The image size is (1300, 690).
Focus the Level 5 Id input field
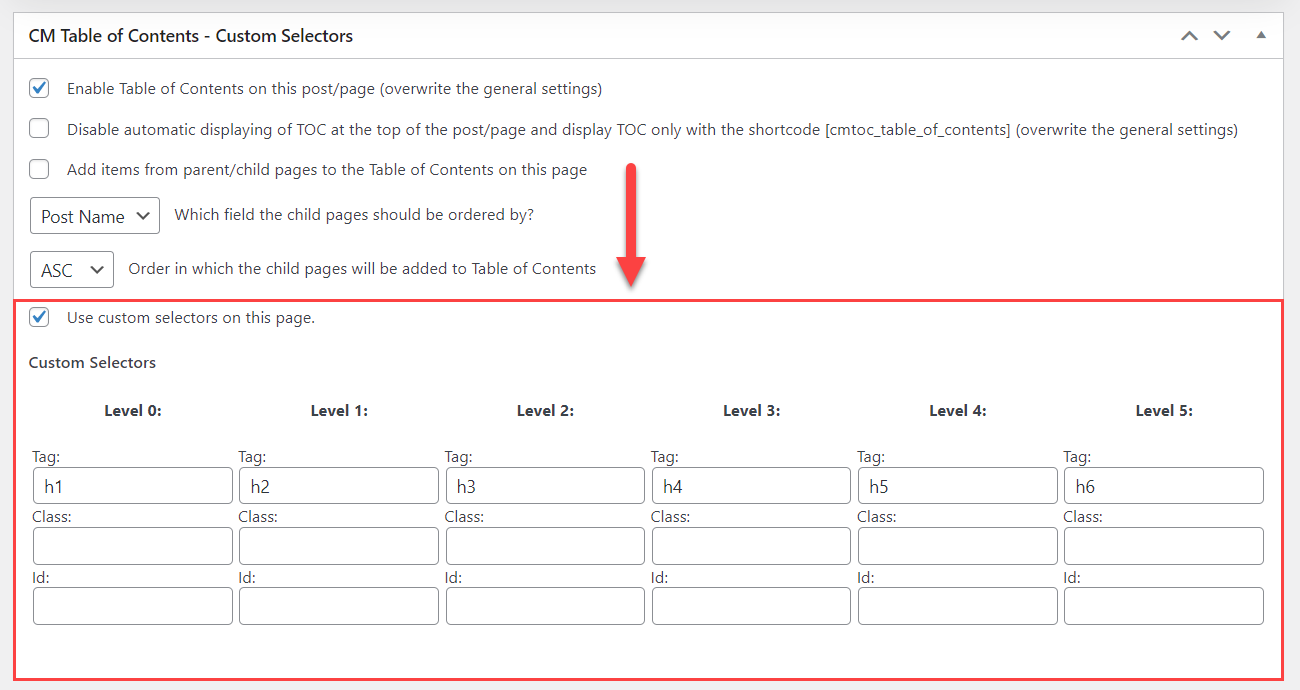coord(1164,606)
